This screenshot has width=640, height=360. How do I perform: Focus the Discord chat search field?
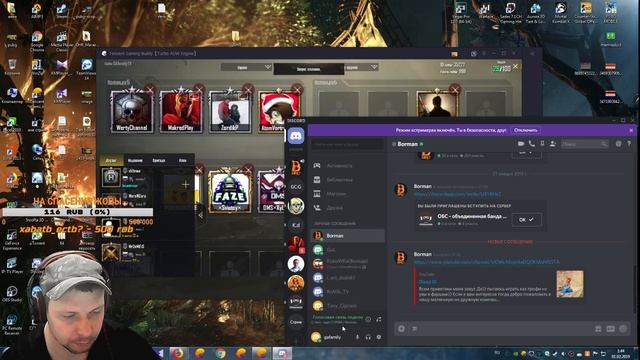point(584,144)
